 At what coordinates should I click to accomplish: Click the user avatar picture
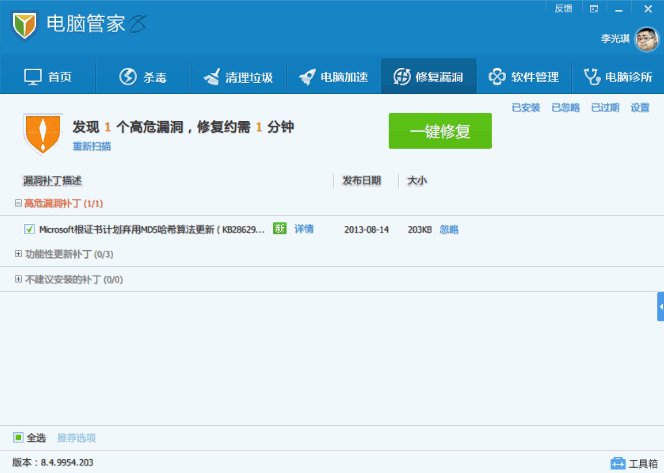(x=647, y=39)
